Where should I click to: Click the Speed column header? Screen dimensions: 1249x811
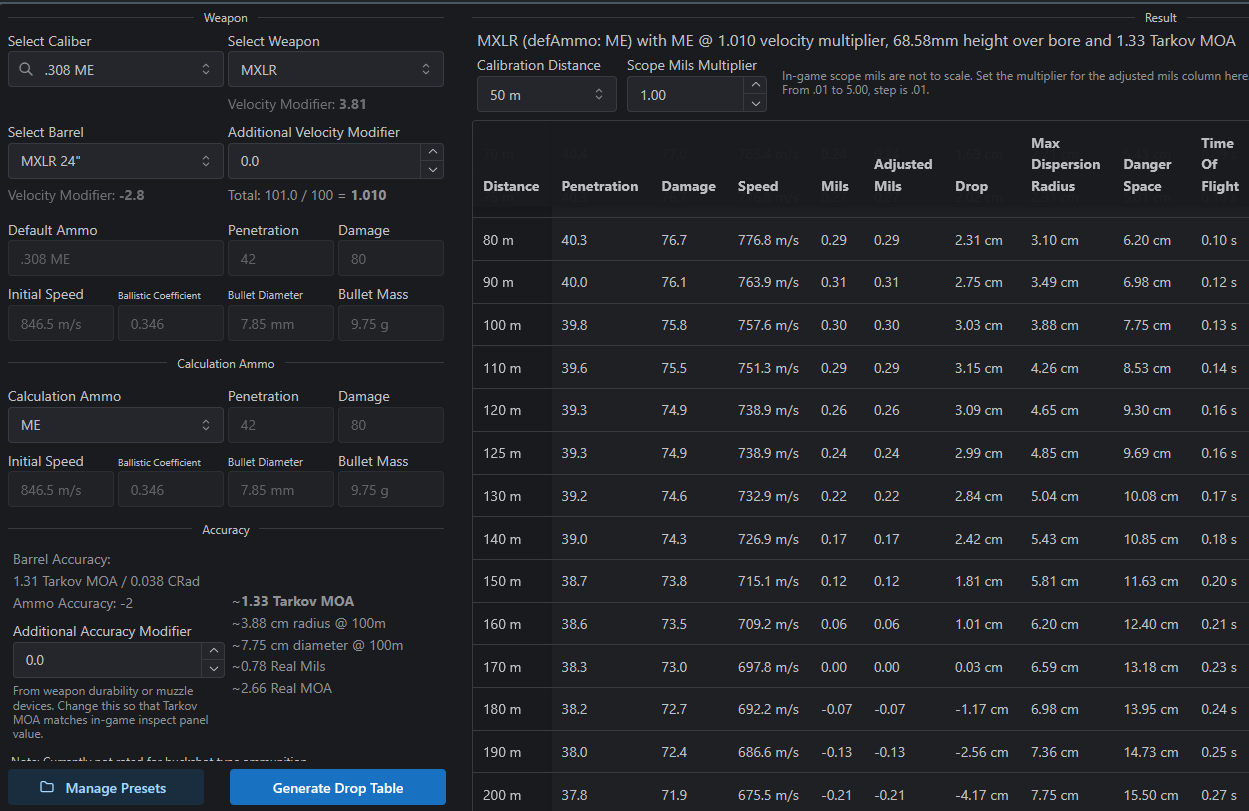point(758,186)
